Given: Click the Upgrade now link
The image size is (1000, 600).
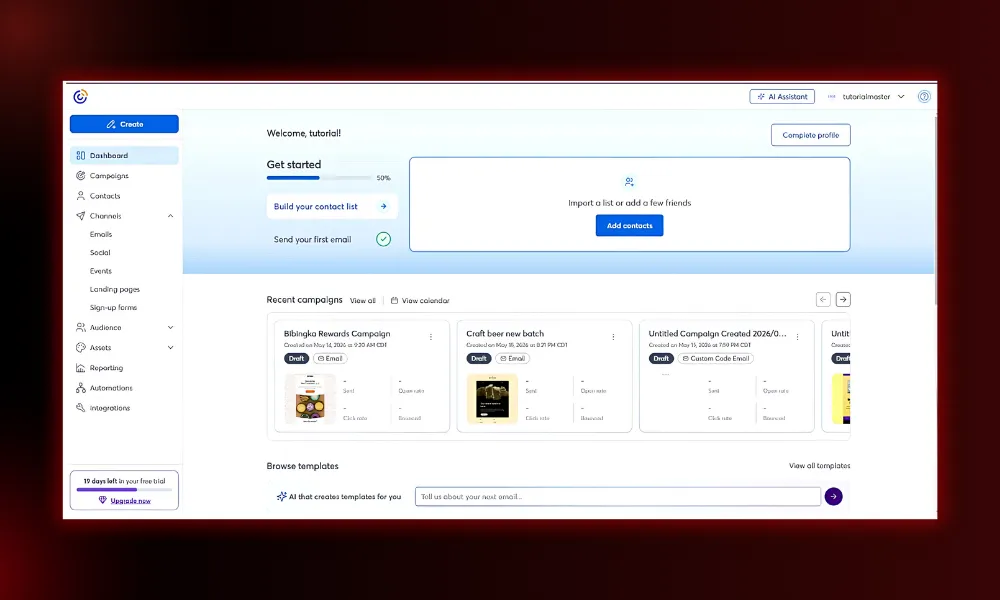Looking at the screenshot, I should pos(131,501).
